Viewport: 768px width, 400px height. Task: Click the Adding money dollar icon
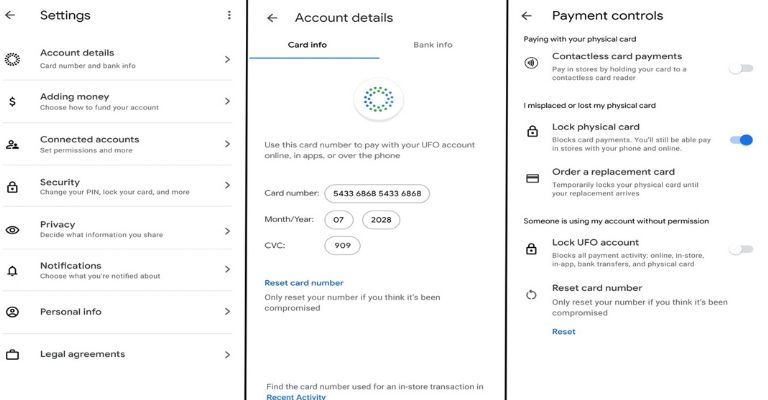(x=12, y=101)
